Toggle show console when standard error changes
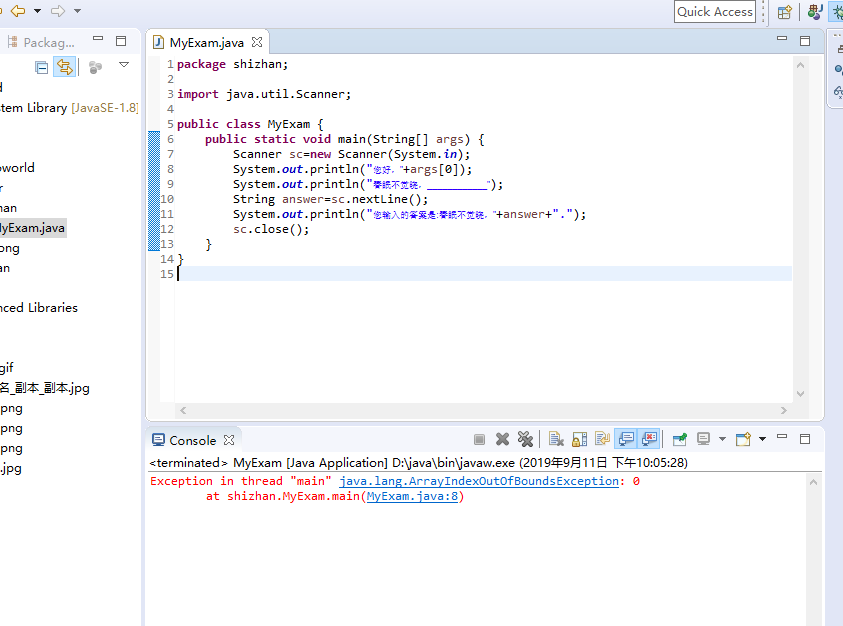 [649, 439]
